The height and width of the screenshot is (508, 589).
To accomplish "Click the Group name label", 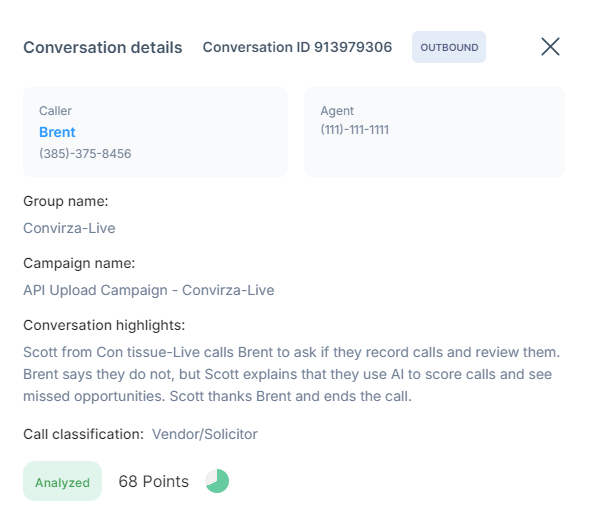I will (x=66, y=201).
